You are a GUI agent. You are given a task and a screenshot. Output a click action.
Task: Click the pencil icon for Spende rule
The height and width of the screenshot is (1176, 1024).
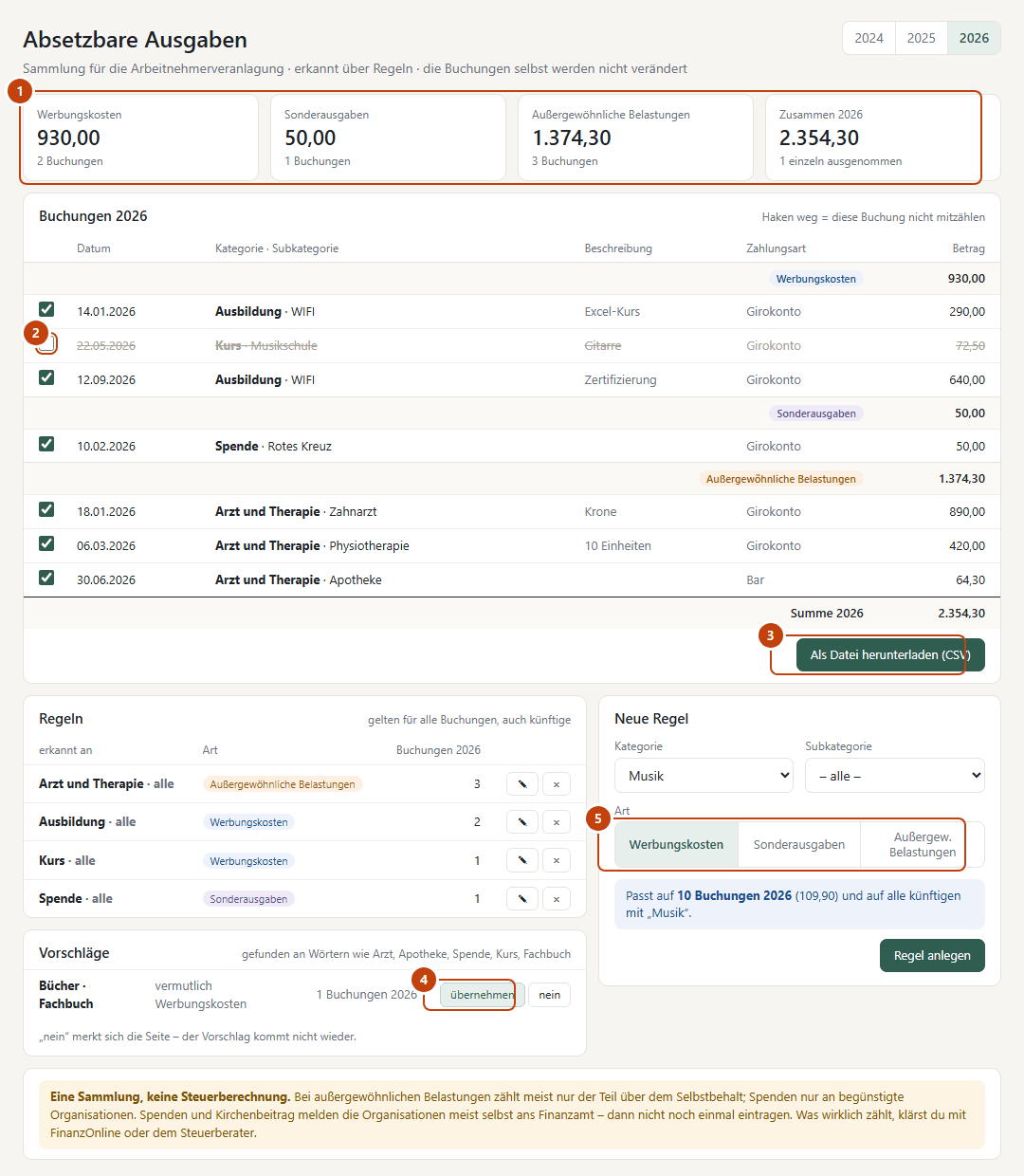522,899
